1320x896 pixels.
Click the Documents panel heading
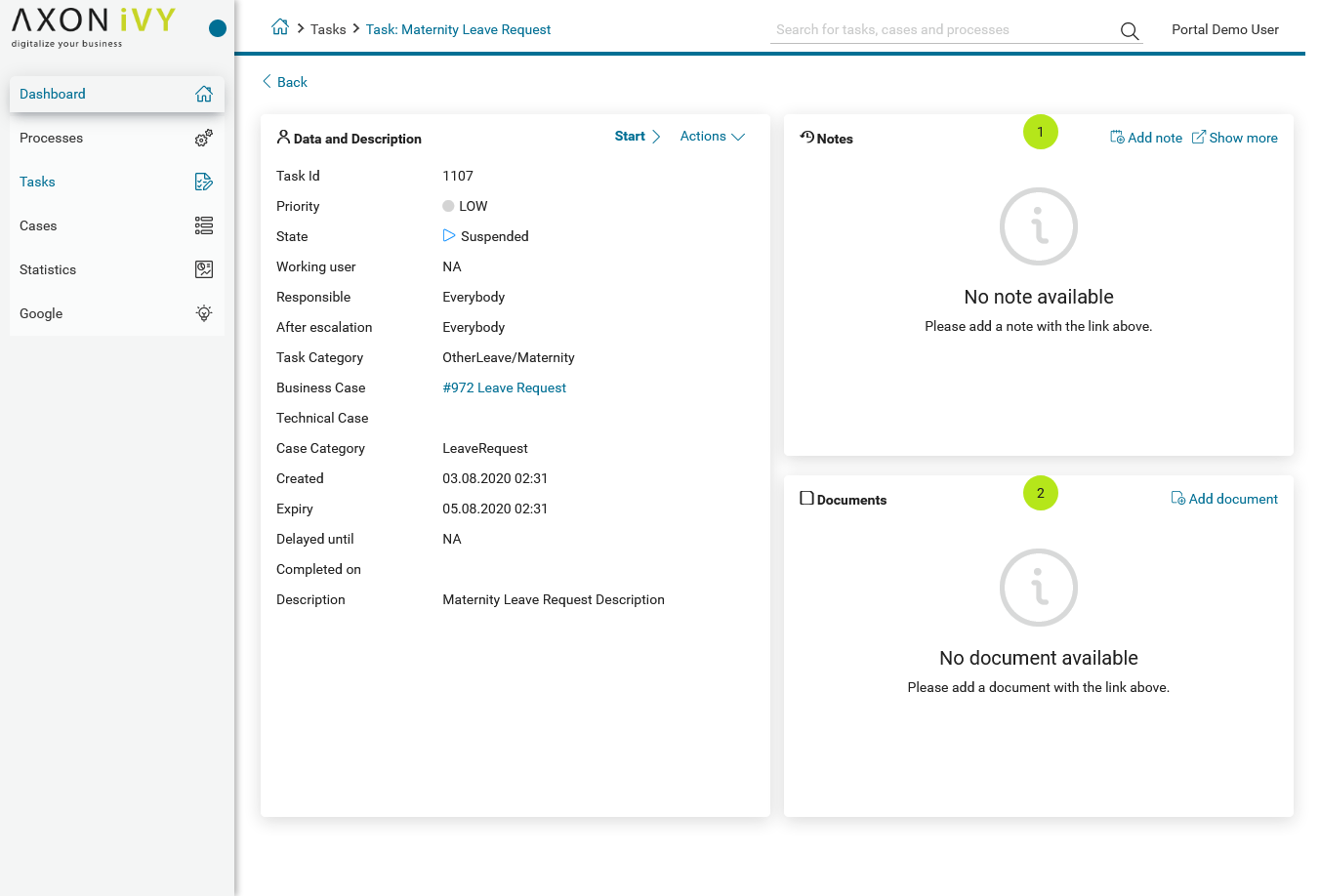click(851, 500)
